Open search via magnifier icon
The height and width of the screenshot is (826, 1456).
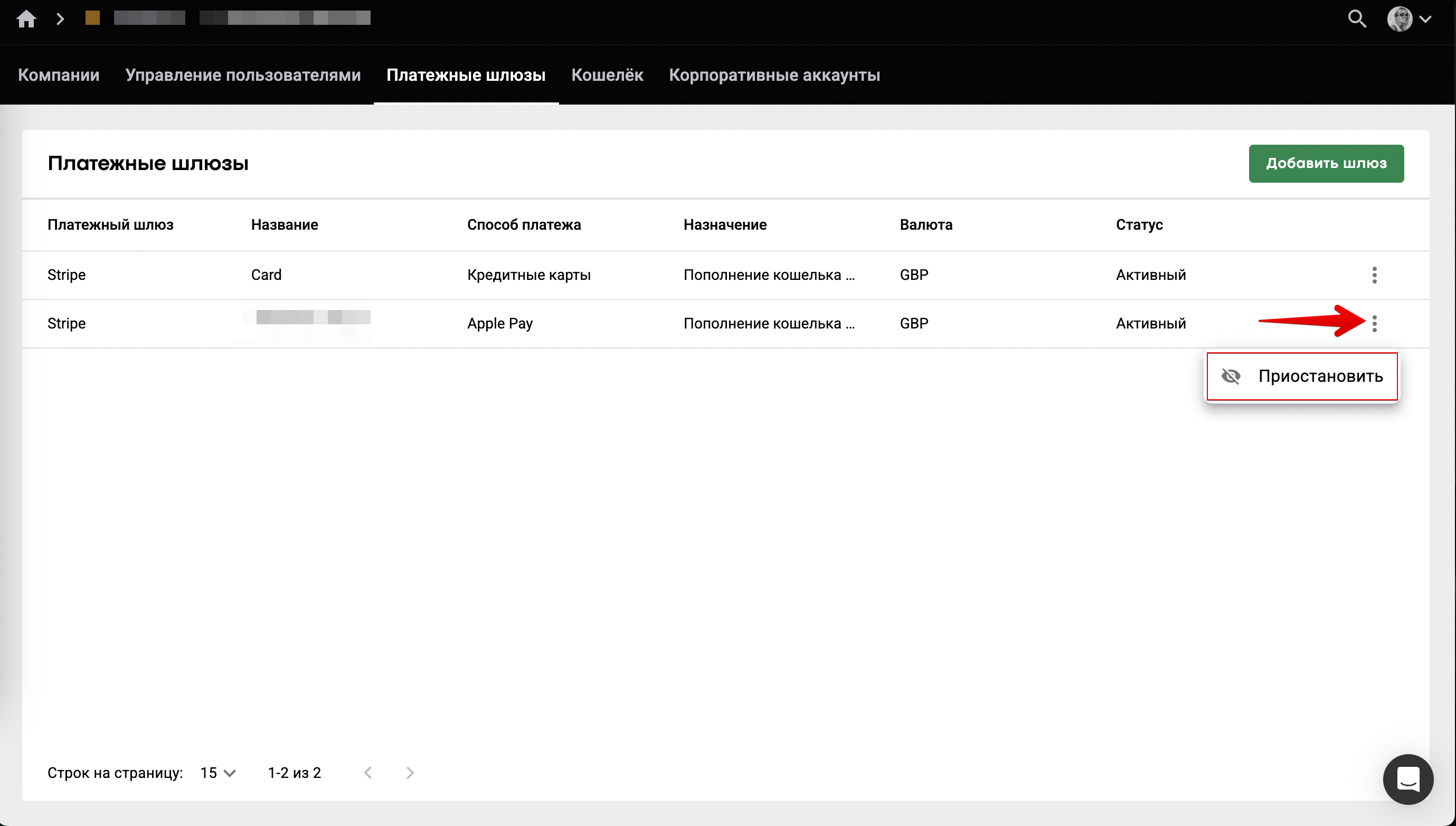coord(1357,18)
